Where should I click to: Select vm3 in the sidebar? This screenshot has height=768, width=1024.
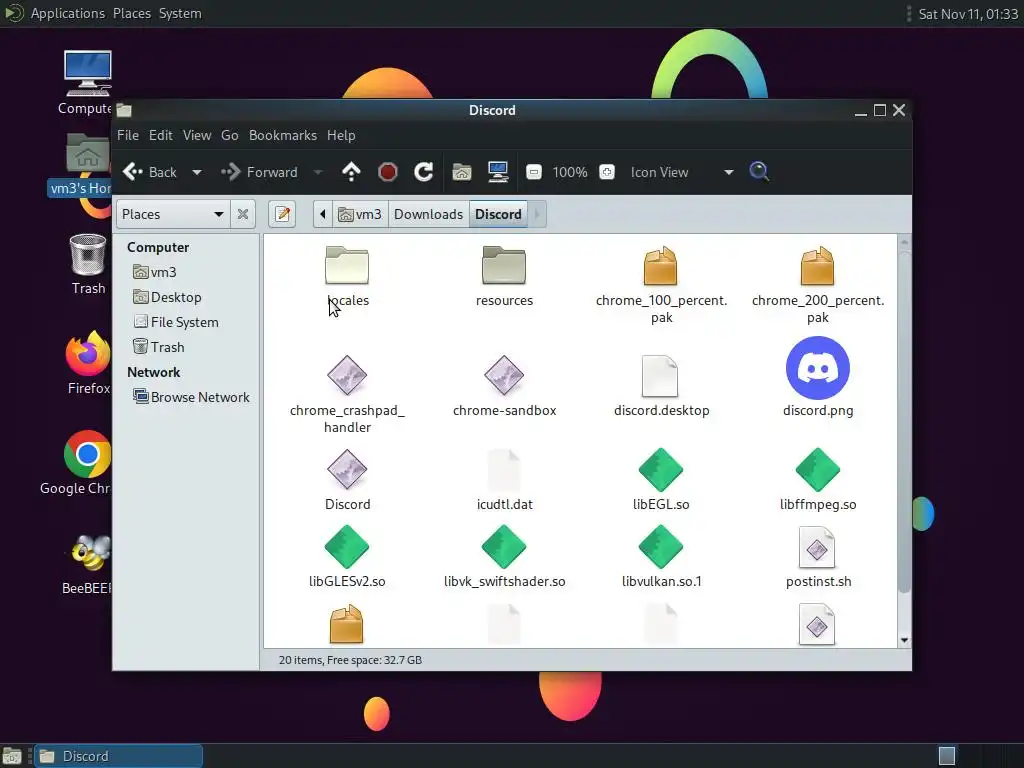tap(155, 272)
